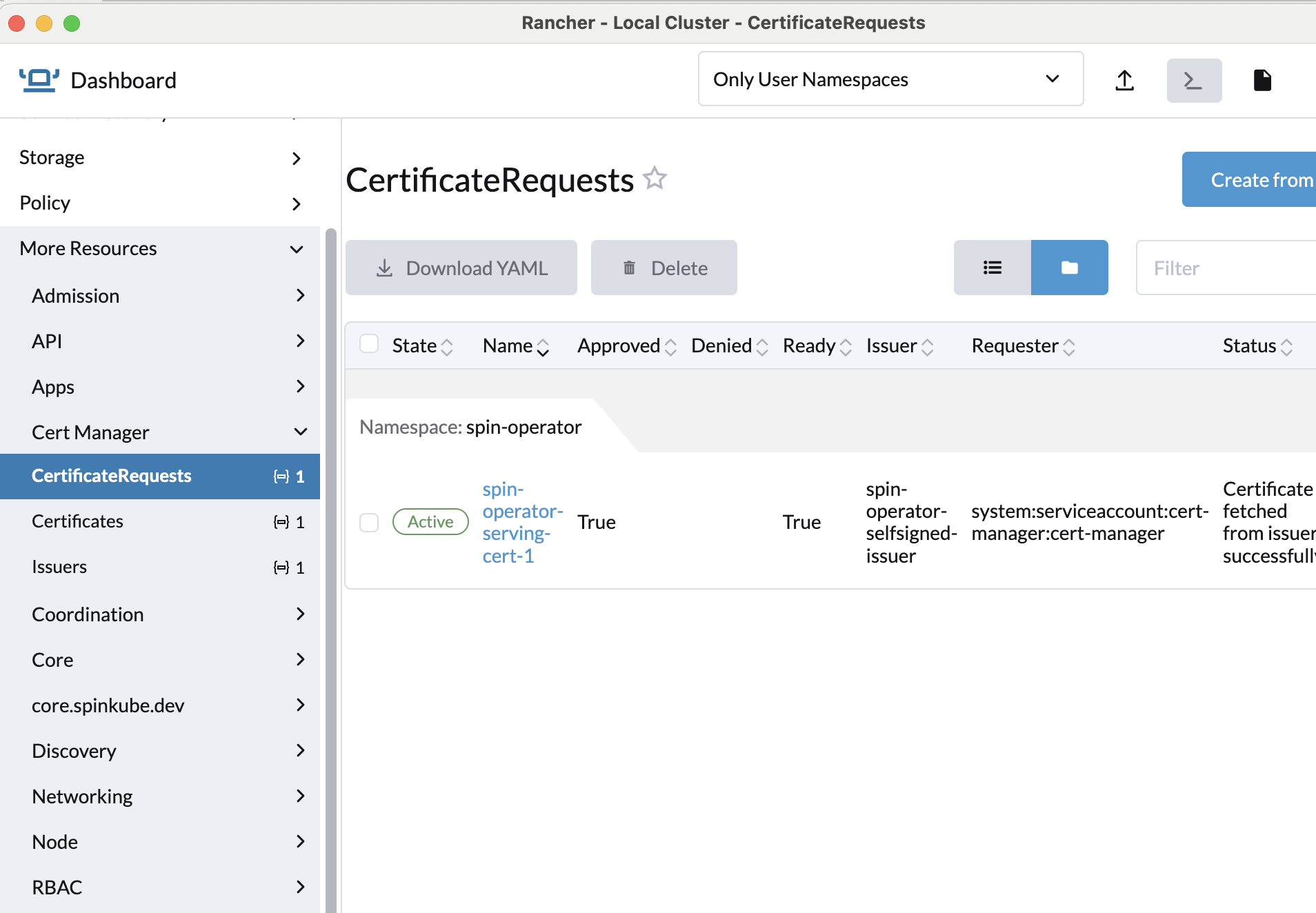Click the Rancher Dashboard home icon
The image size is (1316, 913).
tap(39, 79)
